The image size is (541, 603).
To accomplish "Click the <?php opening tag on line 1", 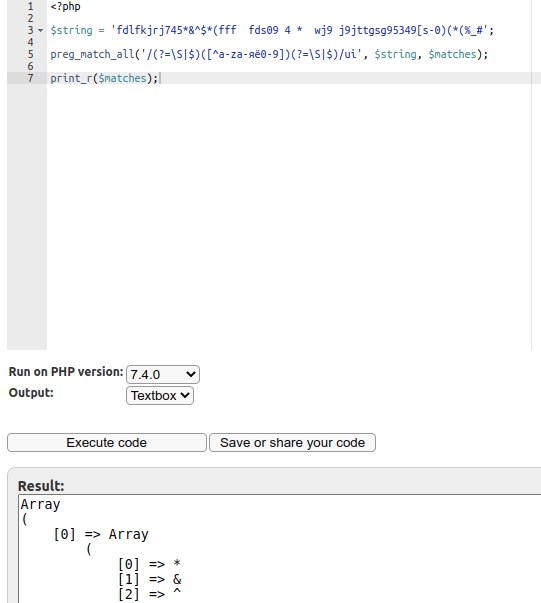I will (65, 7).
